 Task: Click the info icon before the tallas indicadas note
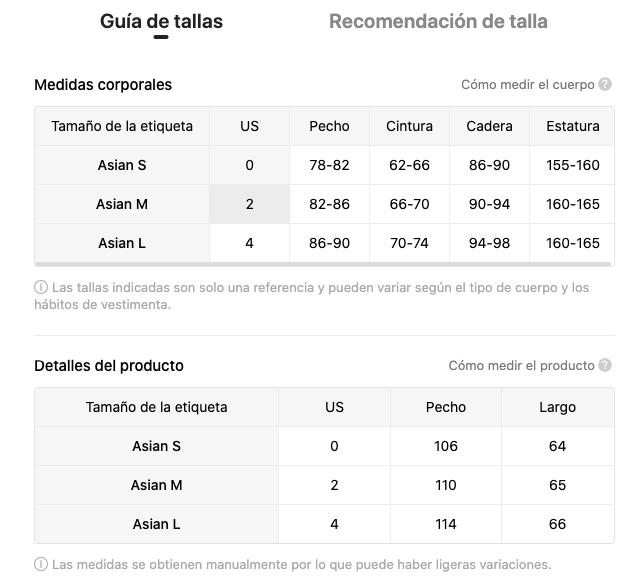(x=41, y=288)
